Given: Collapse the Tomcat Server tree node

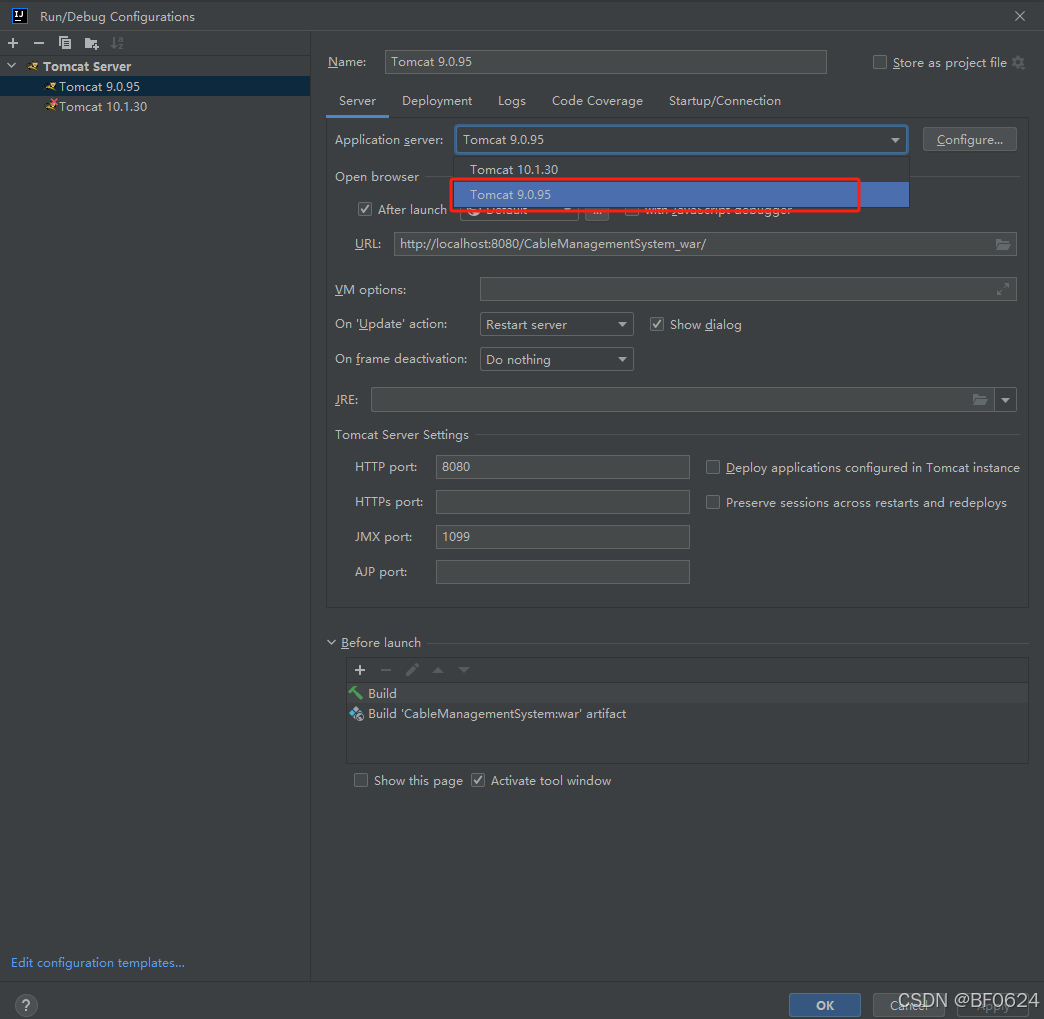Looking at the screenshot, I should 11,66.
